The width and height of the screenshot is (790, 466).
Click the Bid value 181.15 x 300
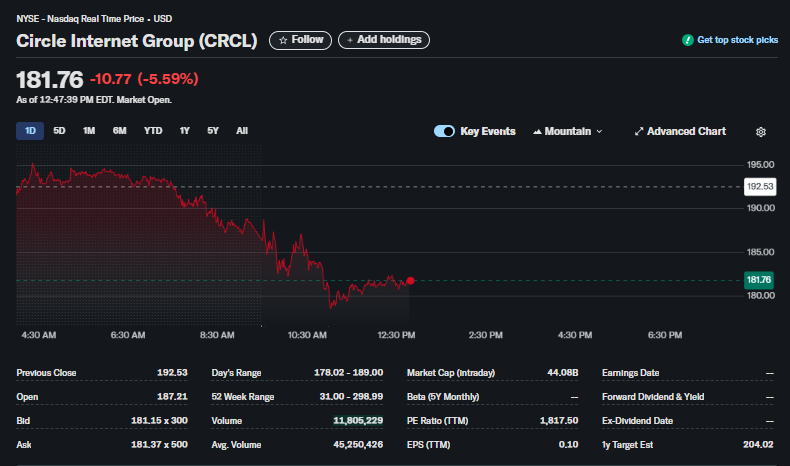pyautogui.click(x=159, y=420)
